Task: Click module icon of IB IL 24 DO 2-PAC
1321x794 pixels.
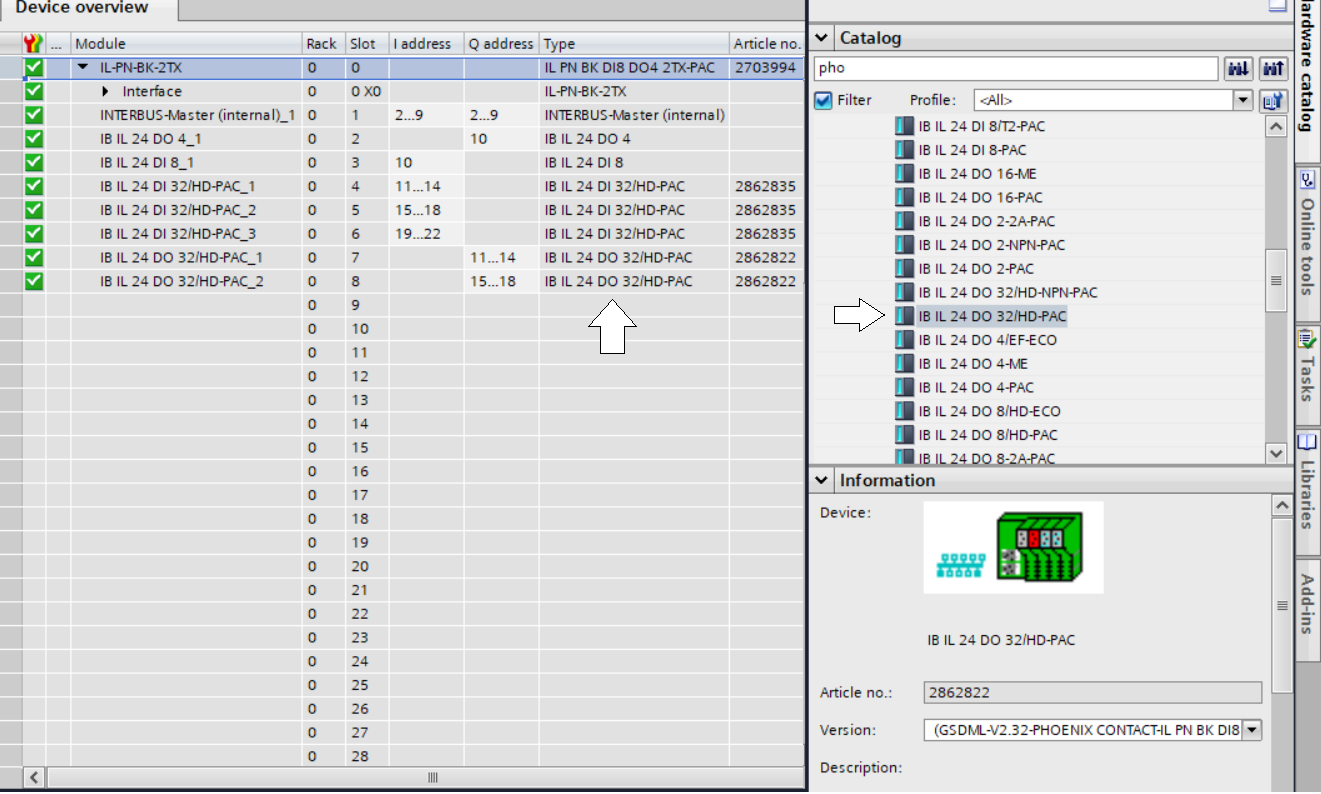Action: 905,269
